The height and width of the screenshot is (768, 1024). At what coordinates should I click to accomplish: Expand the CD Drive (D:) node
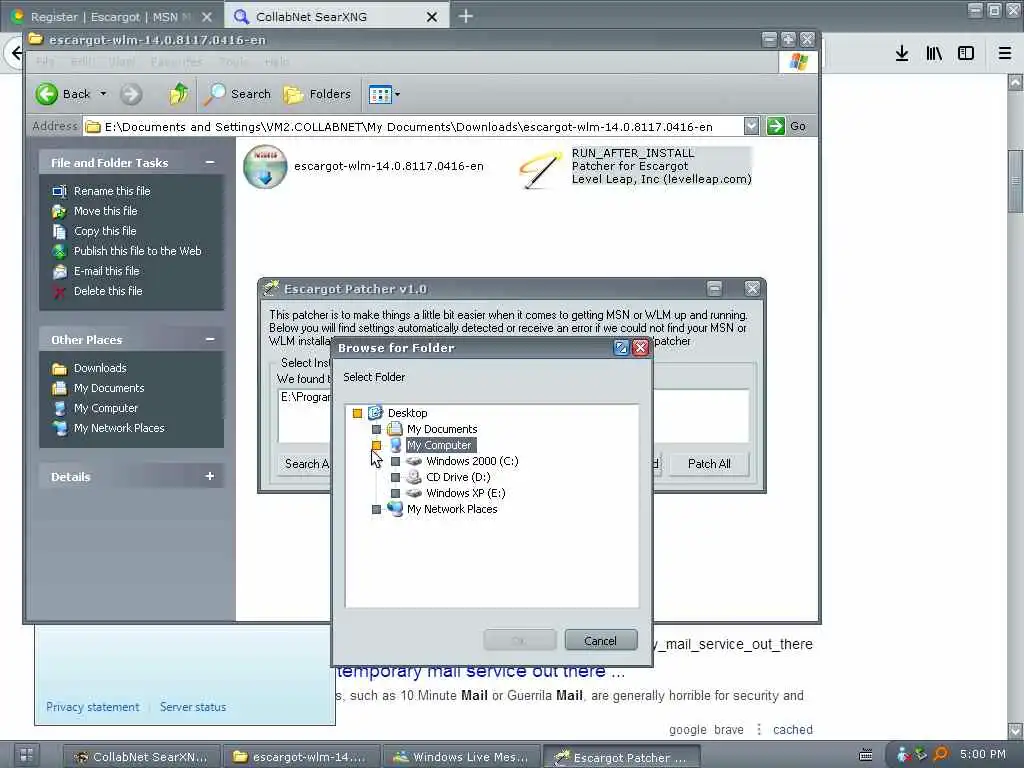coord(395,477)
